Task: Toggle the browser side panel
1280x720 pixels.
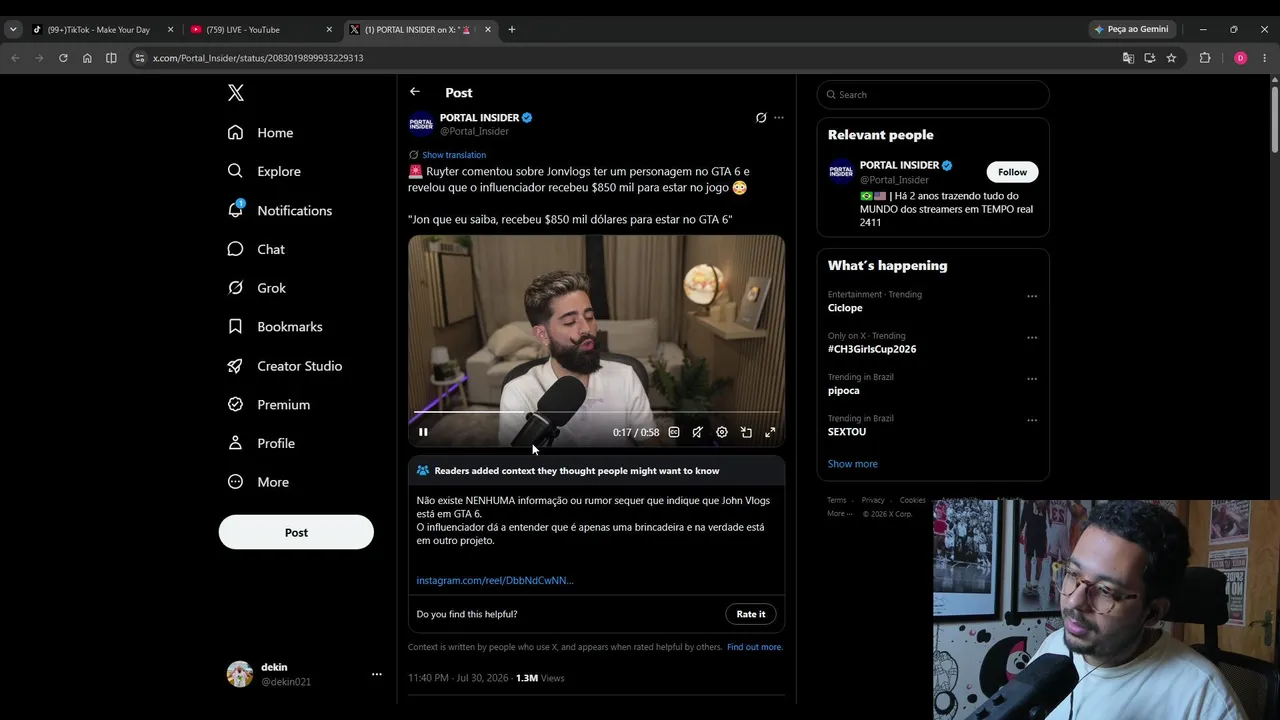Action: tap(111, 58)
